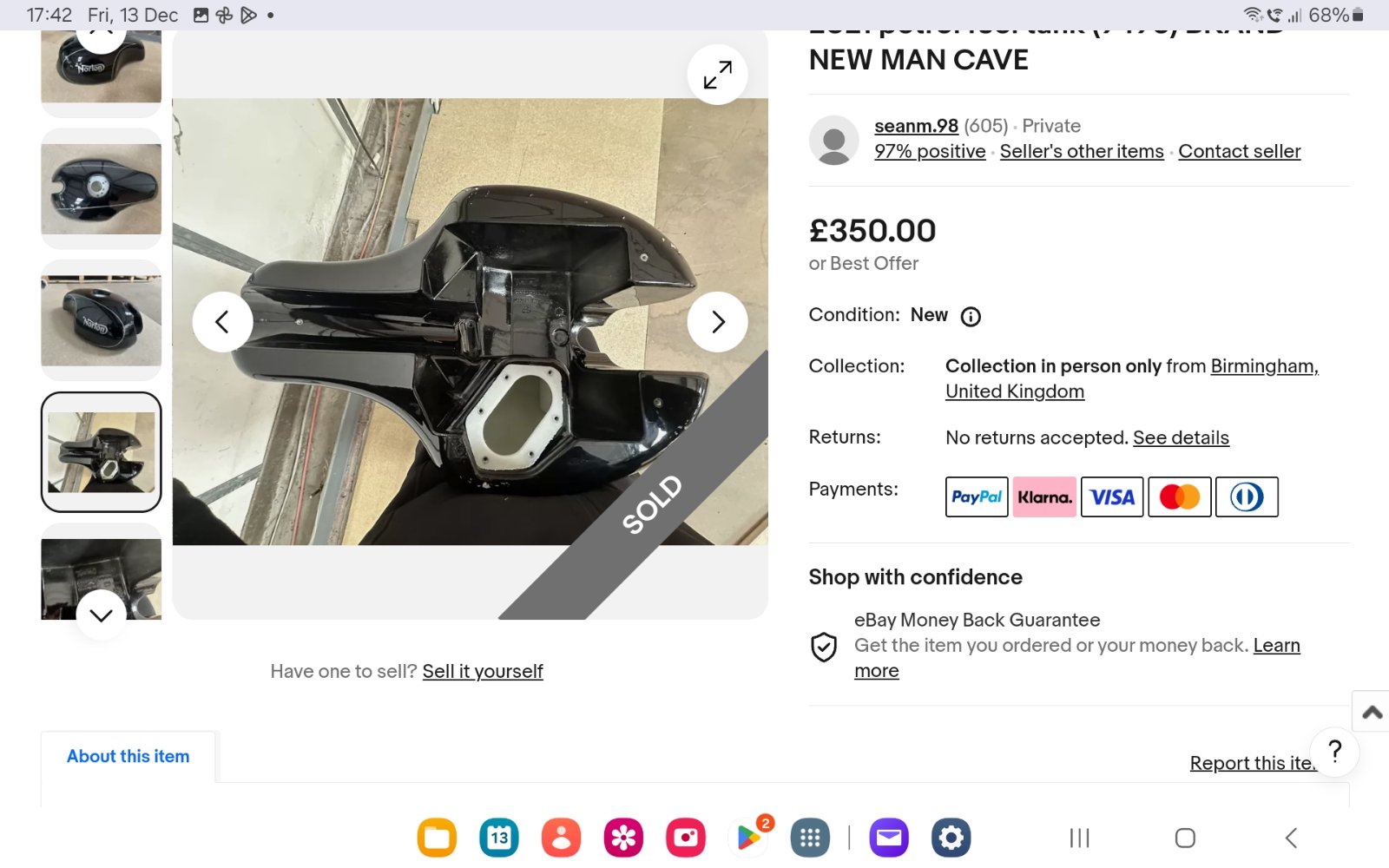This screenshot has width=1389, height=868.
Task: Tap the Android back navigation button
Action: [x=1291, y=838]
